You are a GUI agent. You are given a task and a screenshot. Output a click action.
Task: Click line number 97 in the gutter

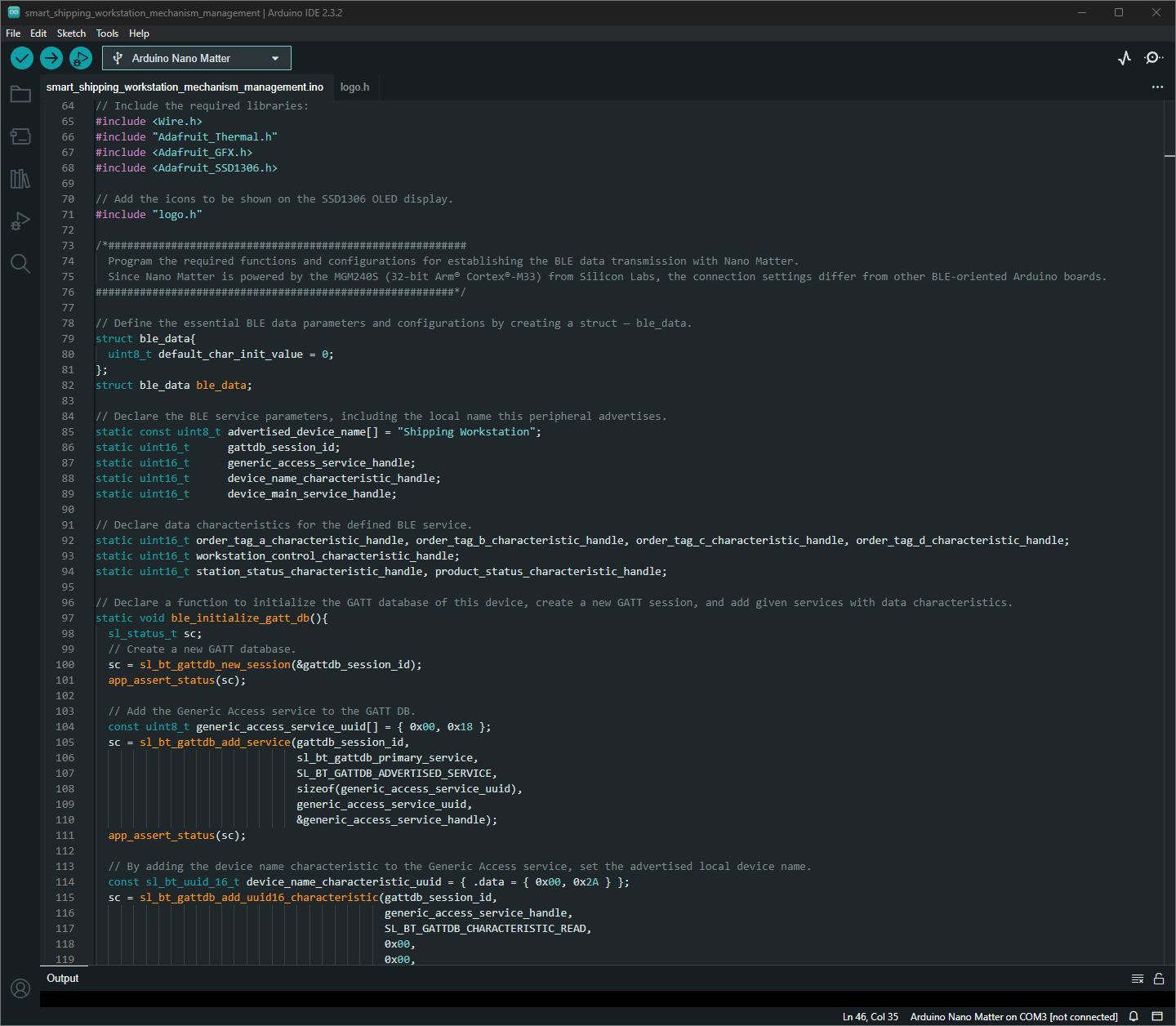[68, 618]
